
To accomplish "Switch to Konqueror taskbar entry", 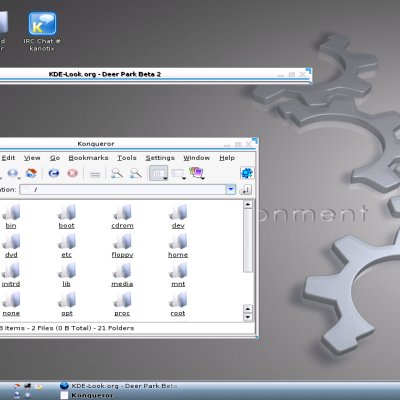I will tap(87, 395).
